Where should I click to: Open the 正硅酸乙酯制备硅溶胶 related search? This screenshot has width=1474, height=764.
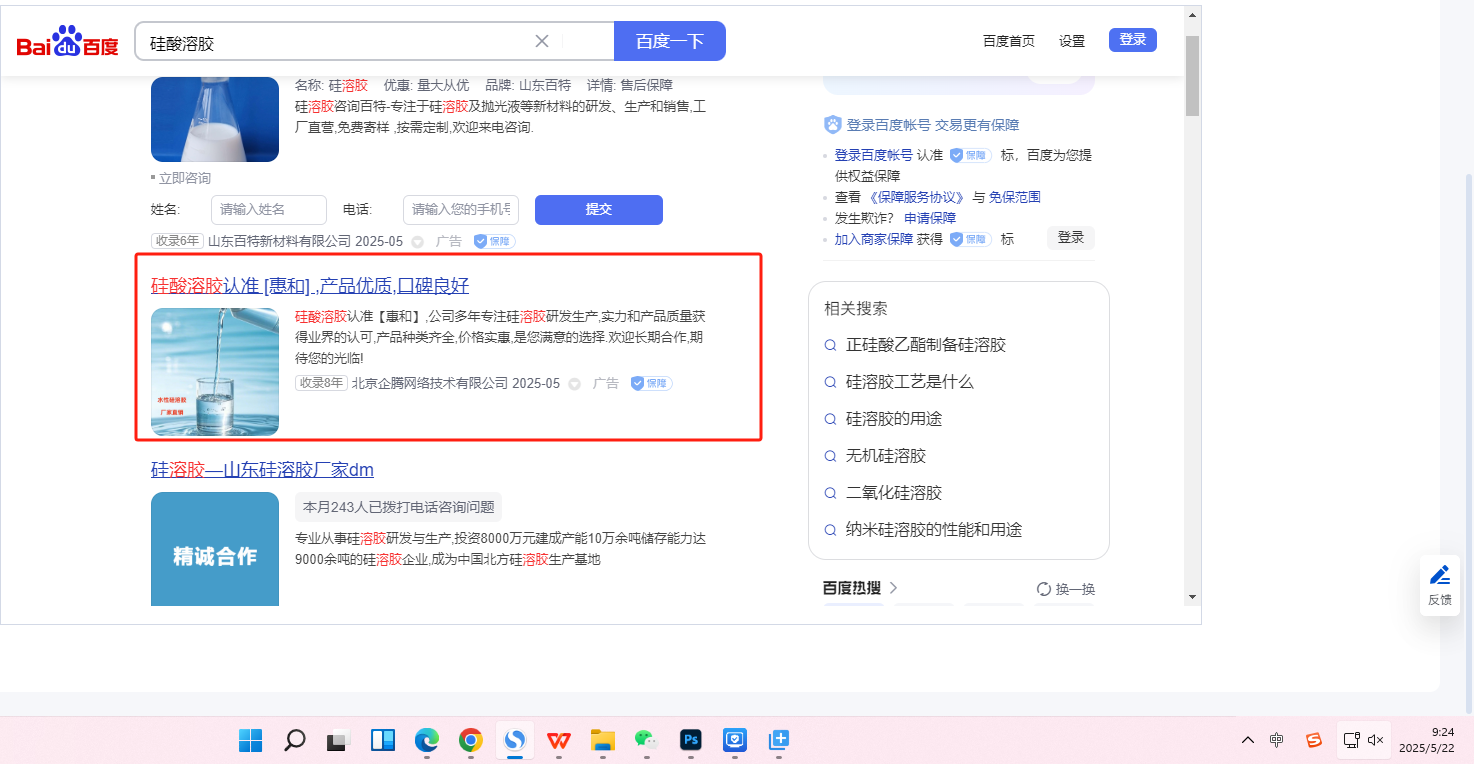tap(925, 345)
